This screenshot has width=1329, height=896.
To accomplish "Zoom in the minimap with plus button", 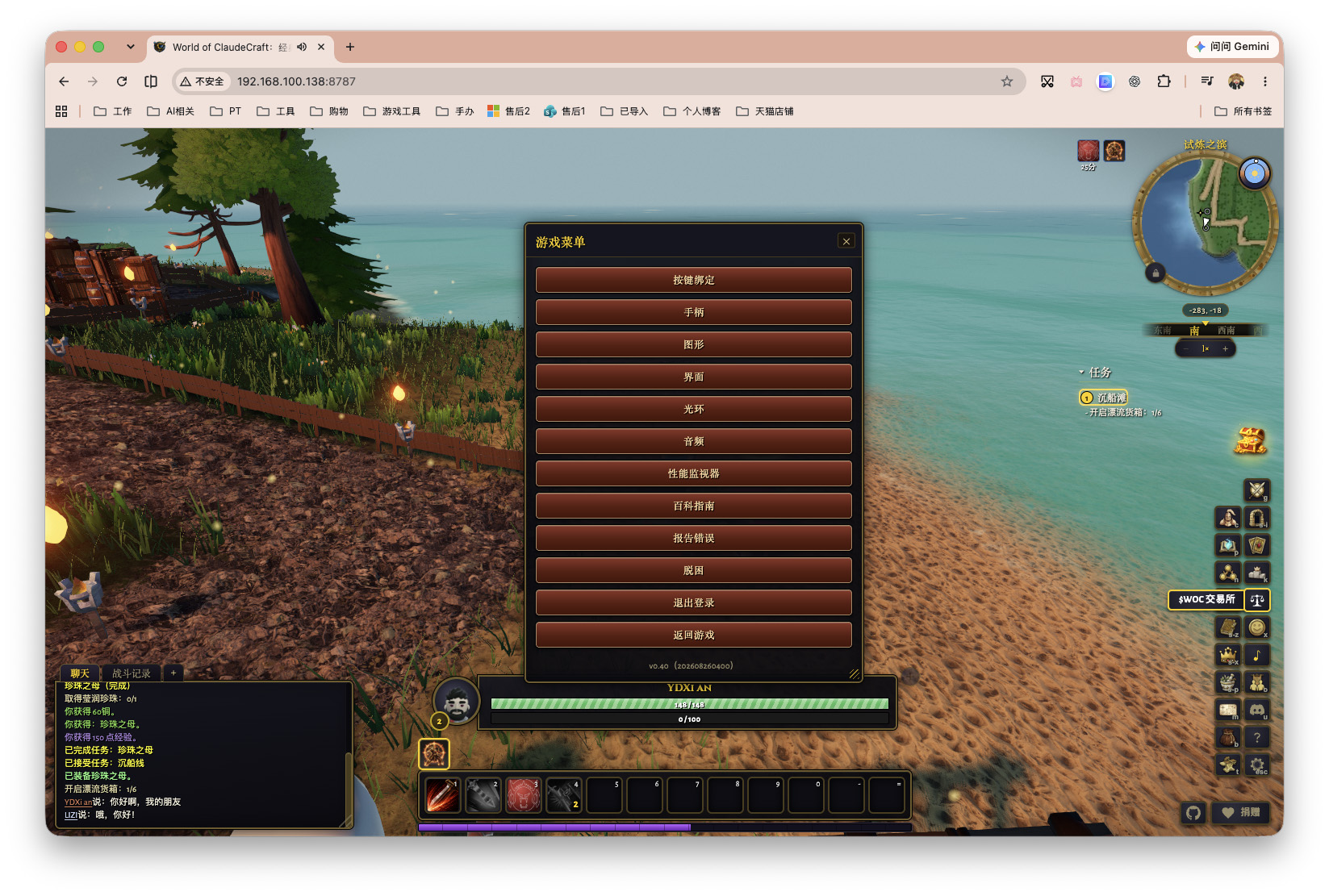I will 1225,349.
